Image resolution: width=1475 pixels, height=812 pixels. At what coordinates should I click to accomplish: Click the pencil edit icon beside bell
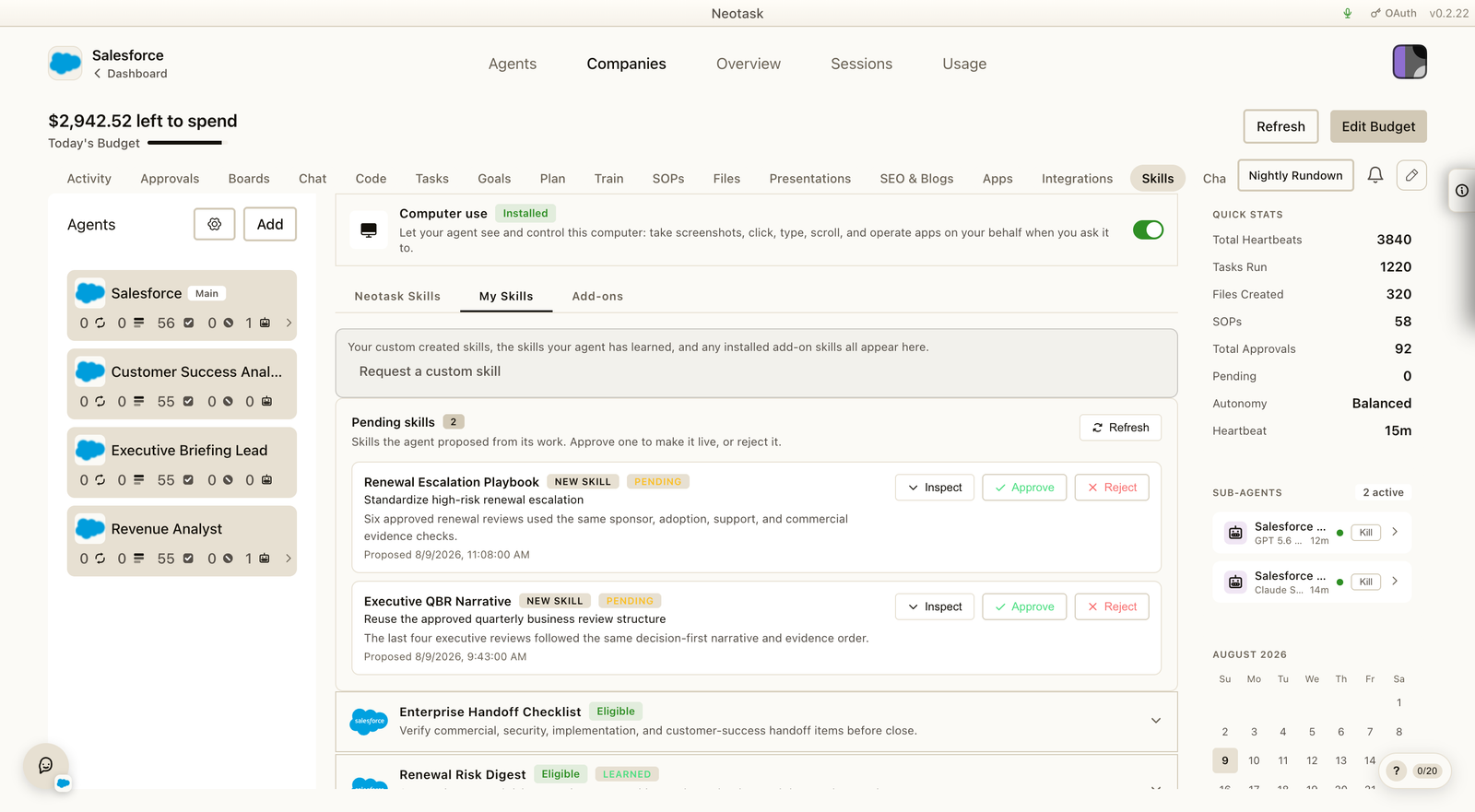(1411, 175)
